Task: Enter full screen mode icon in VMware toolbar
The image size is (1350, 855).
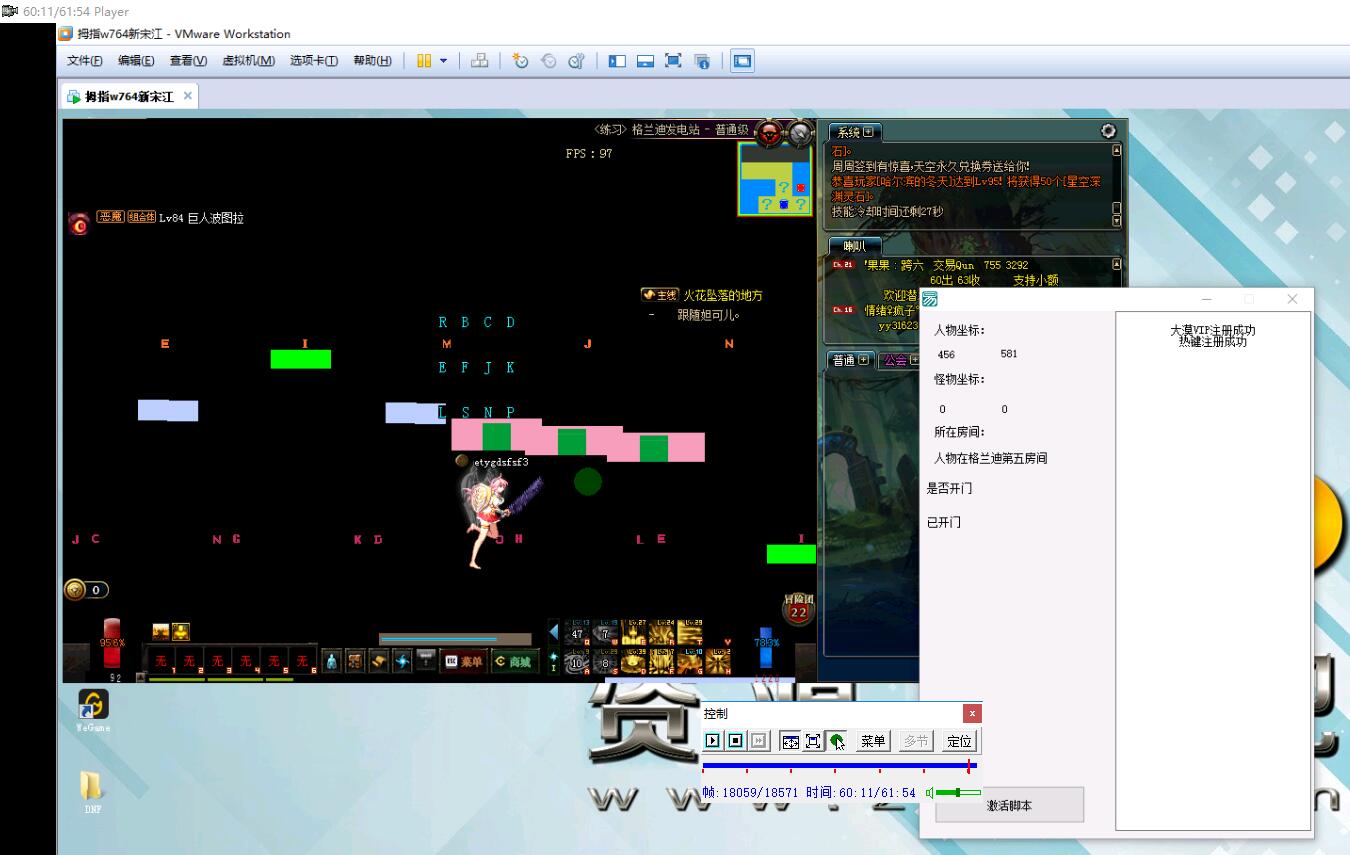Action: [x=673, y=61]
